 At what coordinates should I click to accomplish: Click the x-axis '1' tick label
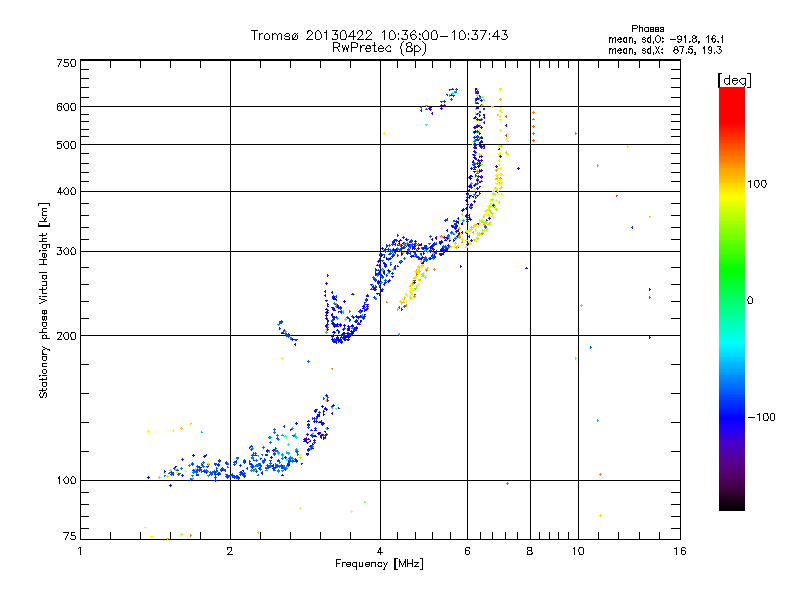tap(80, 551)
